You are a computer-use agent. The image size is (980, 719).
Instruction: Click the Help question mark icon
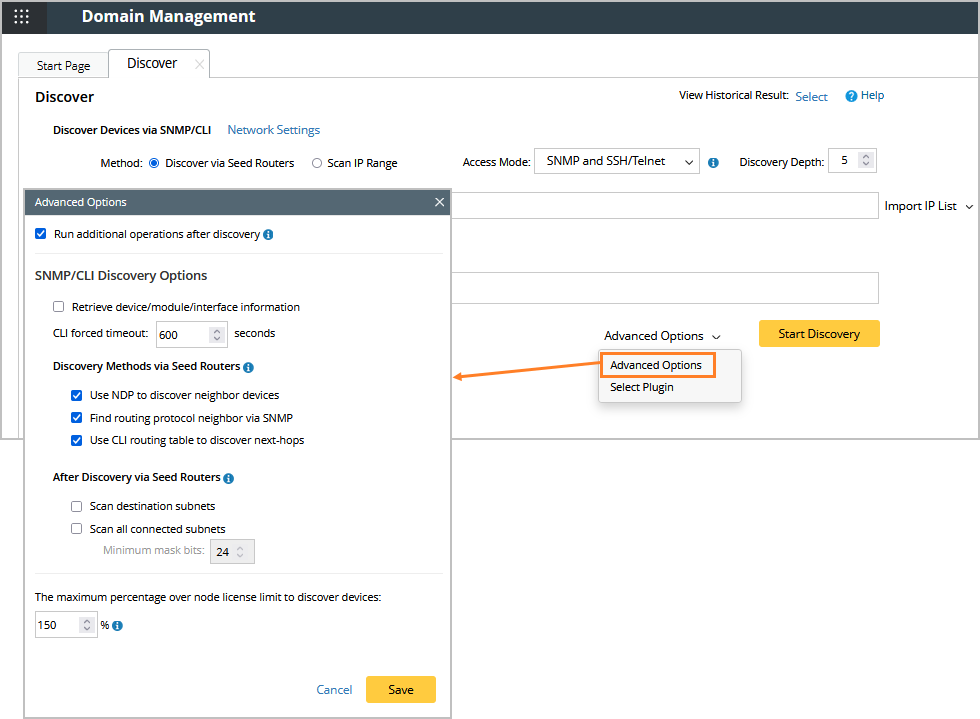click(x=851, y=96)
